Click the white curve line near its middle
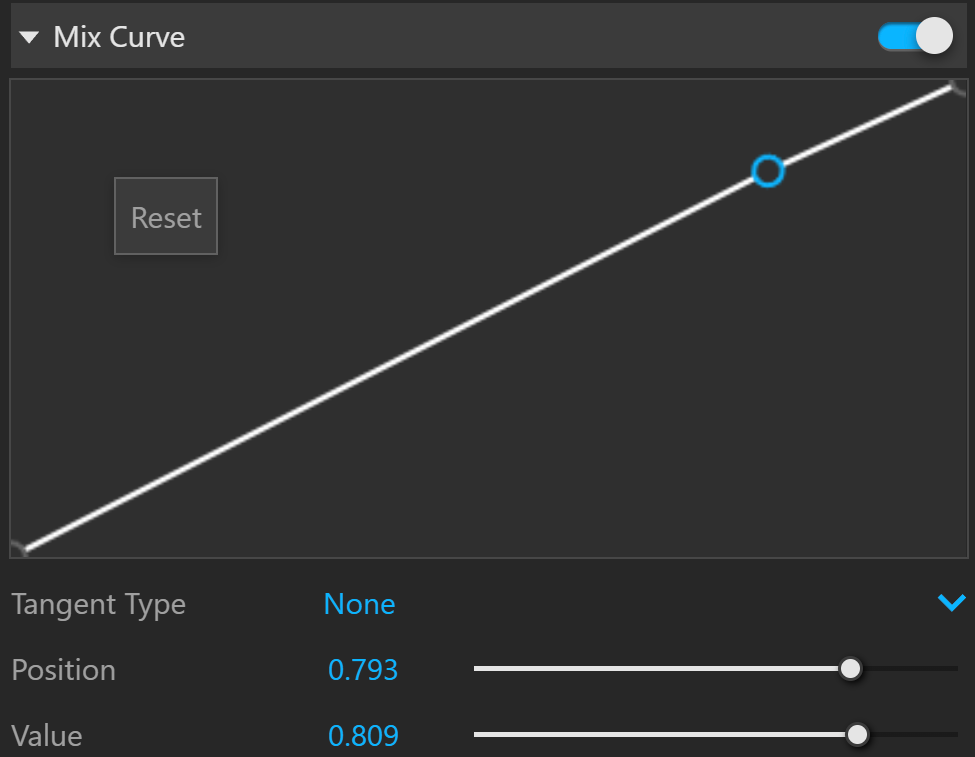The image size is (975, 757). (x=488, y=317)
